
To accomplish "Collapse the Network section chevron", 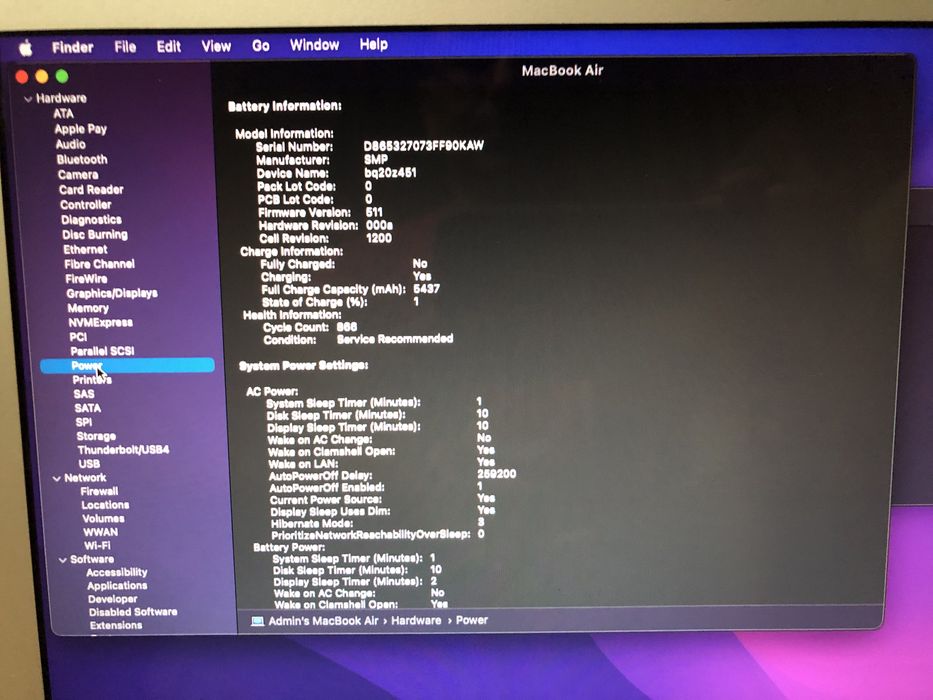I will point(57,479).
